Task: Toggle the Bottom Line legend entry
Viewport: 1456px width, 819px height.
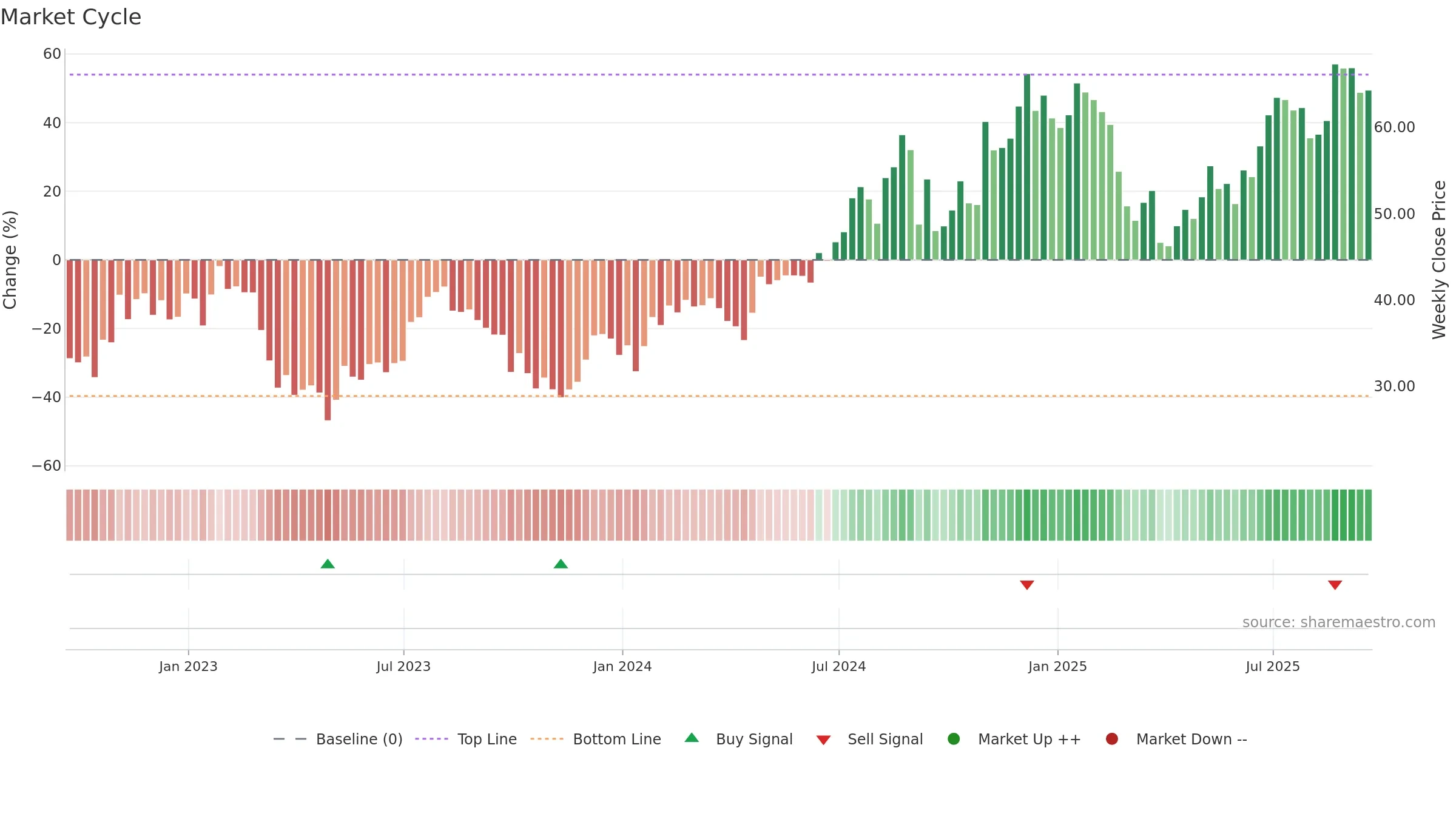Action: (596, 739)
